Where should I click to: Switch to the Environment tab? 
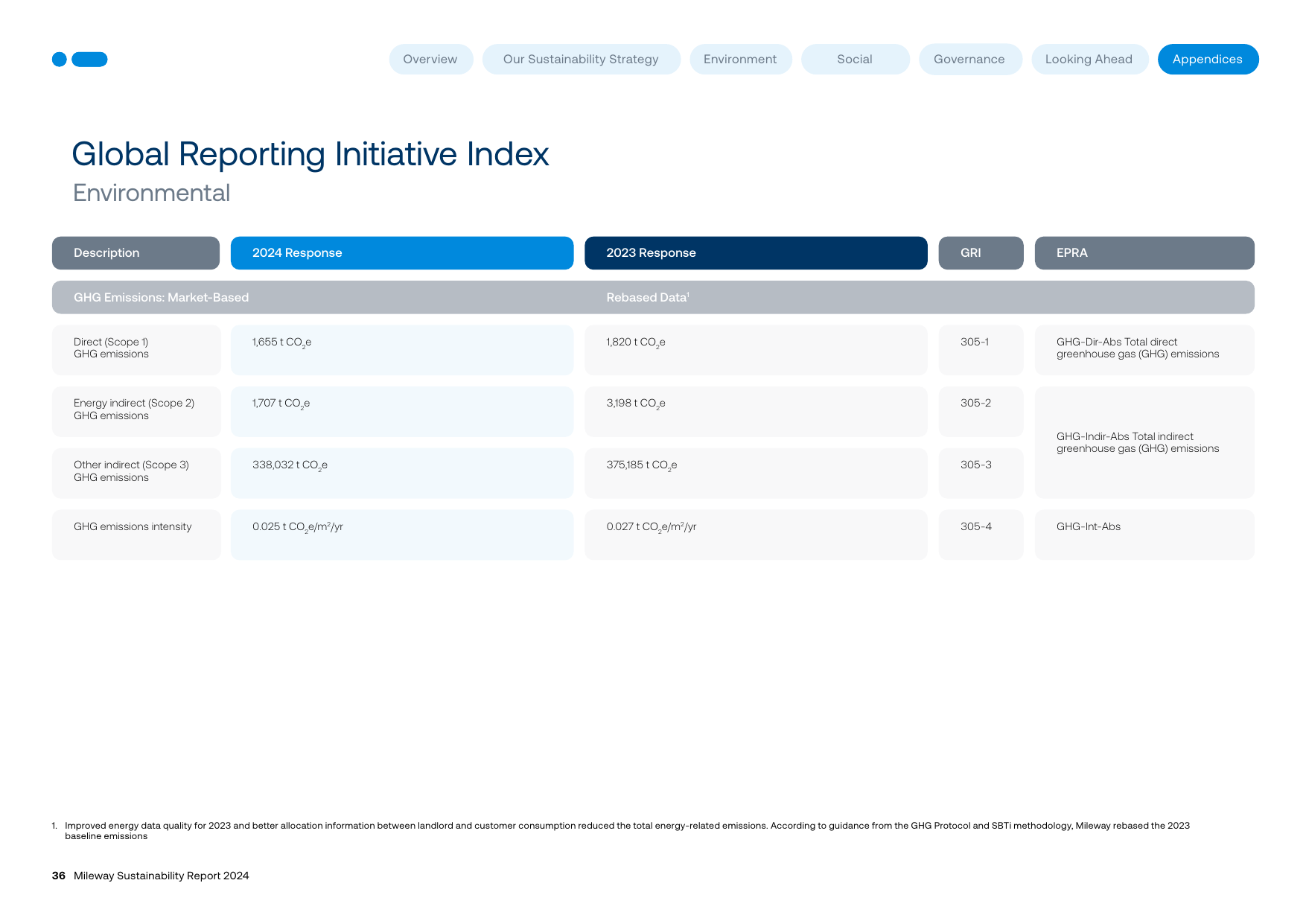pos(740,60)
